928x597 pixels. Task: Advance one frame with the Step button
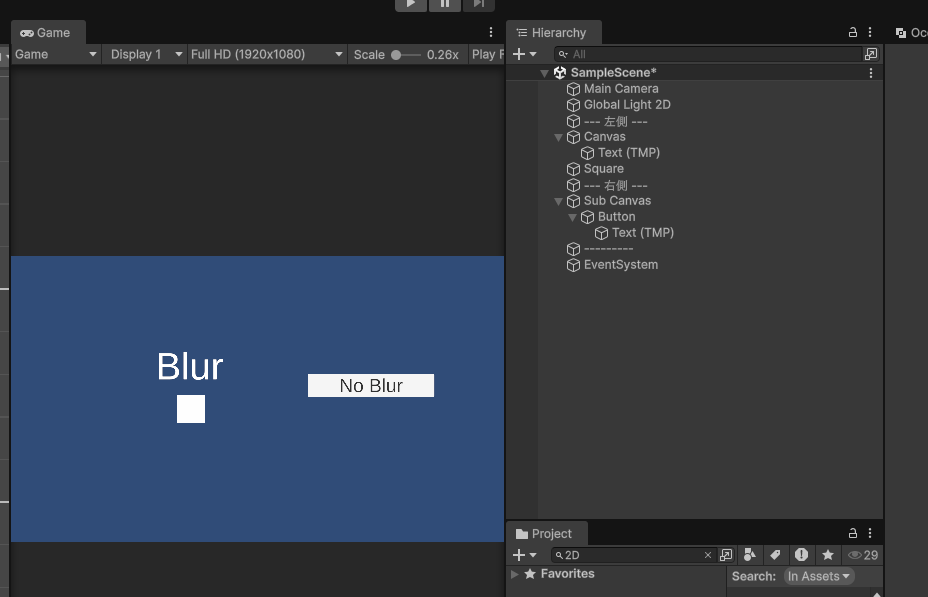478,5
